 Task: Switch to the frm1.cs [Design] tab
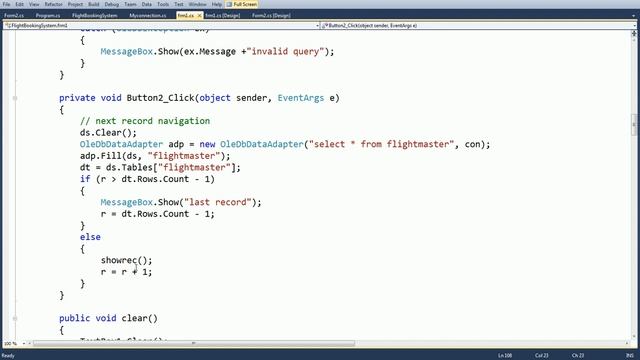222,16
